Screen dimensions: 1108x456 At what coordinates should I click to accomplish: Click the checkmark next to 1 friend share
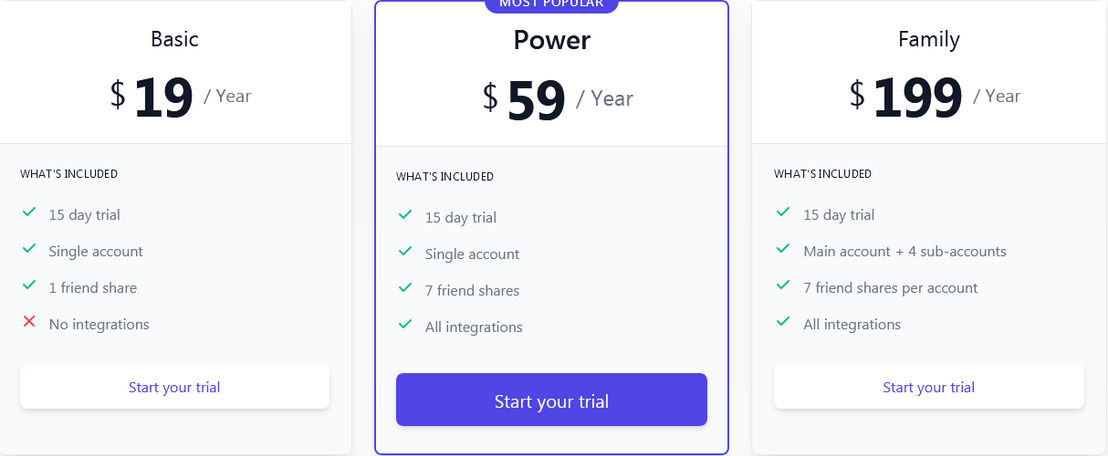coord(29,285)
